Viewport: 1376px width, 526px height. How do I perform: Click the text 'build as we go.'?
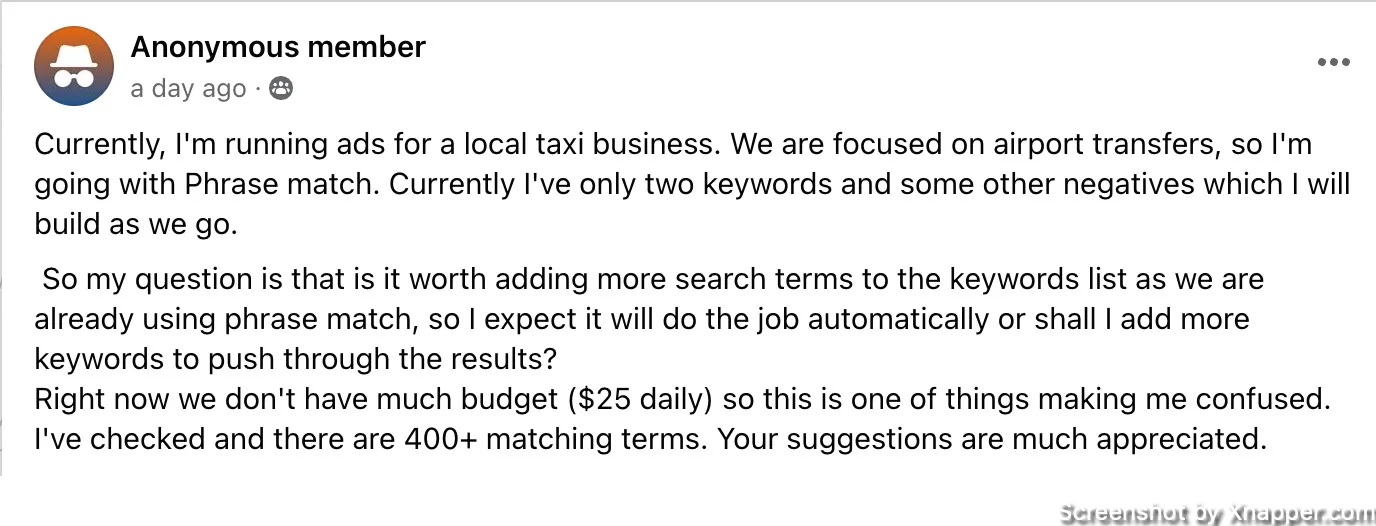[x=136, y=225]
